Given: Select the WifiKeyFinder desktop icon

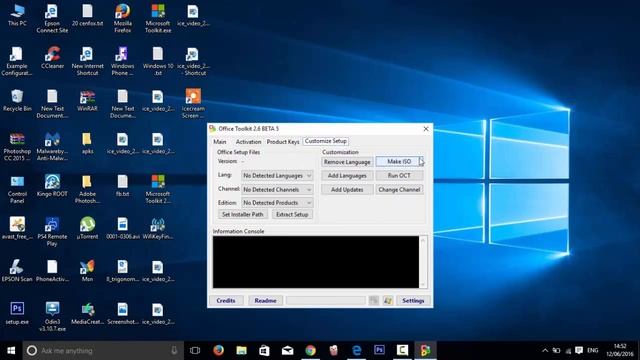Looking at the screenshot, I should coord(158,228).
